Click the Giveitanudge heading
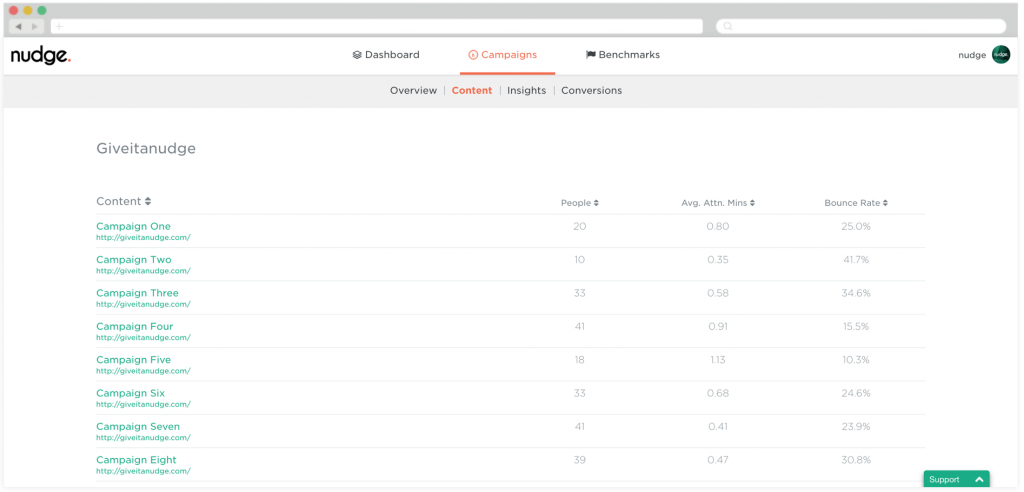 coord(146,149)
